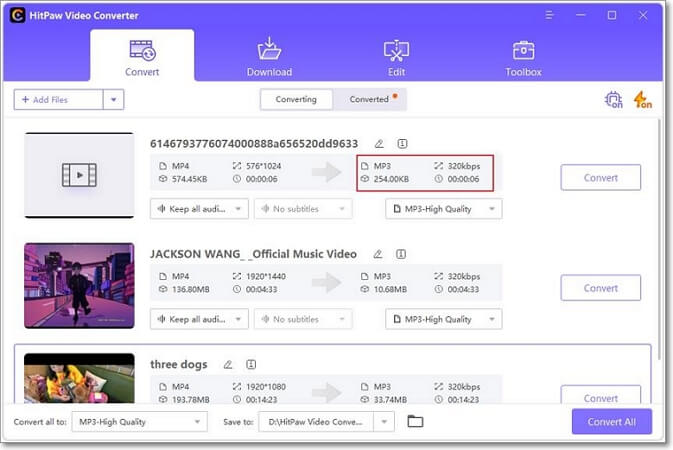Screen dimensions: 673x450
Task: Click the first file's placeholder thumbnail
Action: pyautogui.click(x=79, y=175)
